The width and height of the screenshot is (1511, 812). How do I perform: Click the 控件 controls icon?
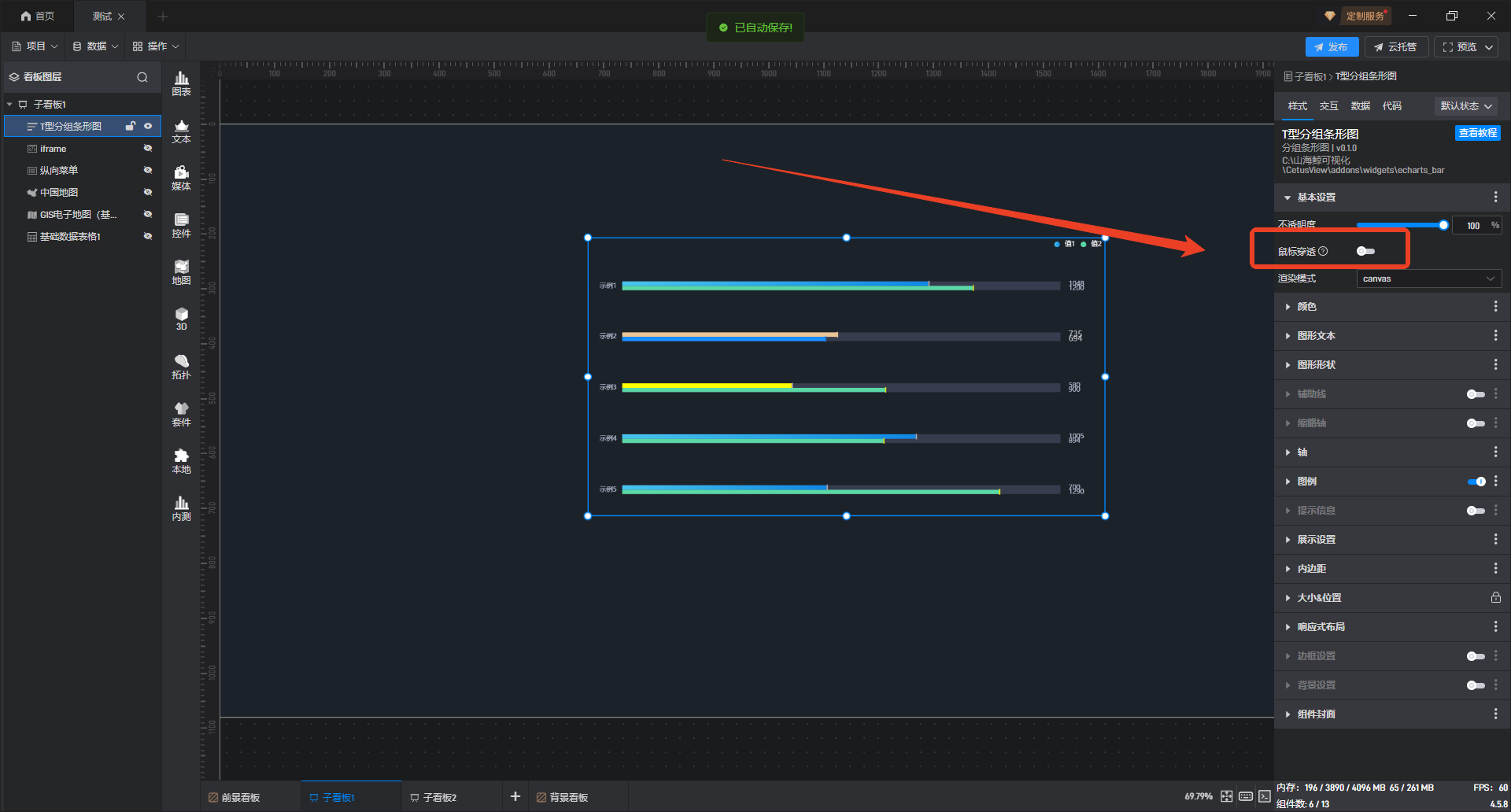click(x=181, y=225)
